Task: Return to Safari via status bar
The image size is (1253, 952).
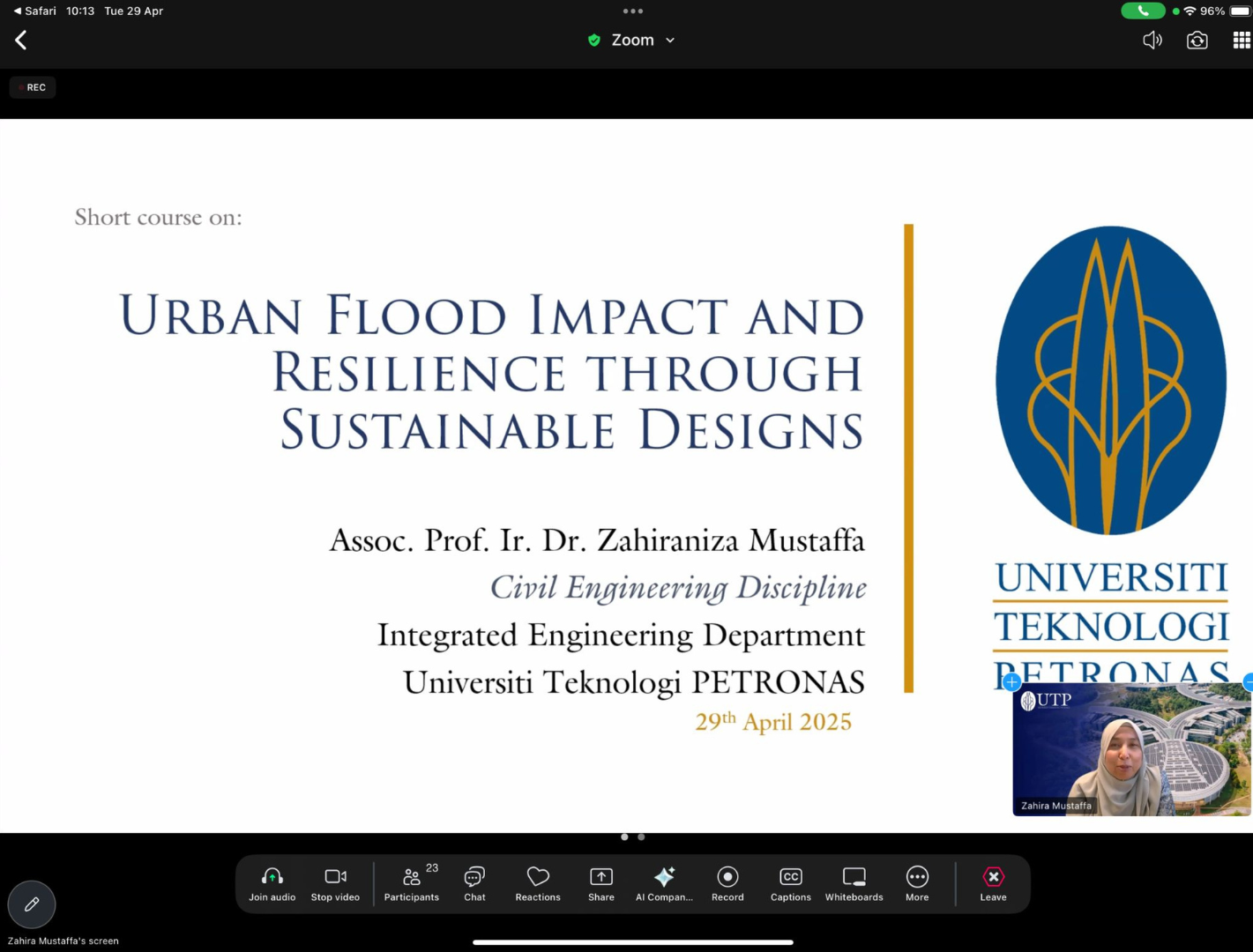Action: coord(34,11)
